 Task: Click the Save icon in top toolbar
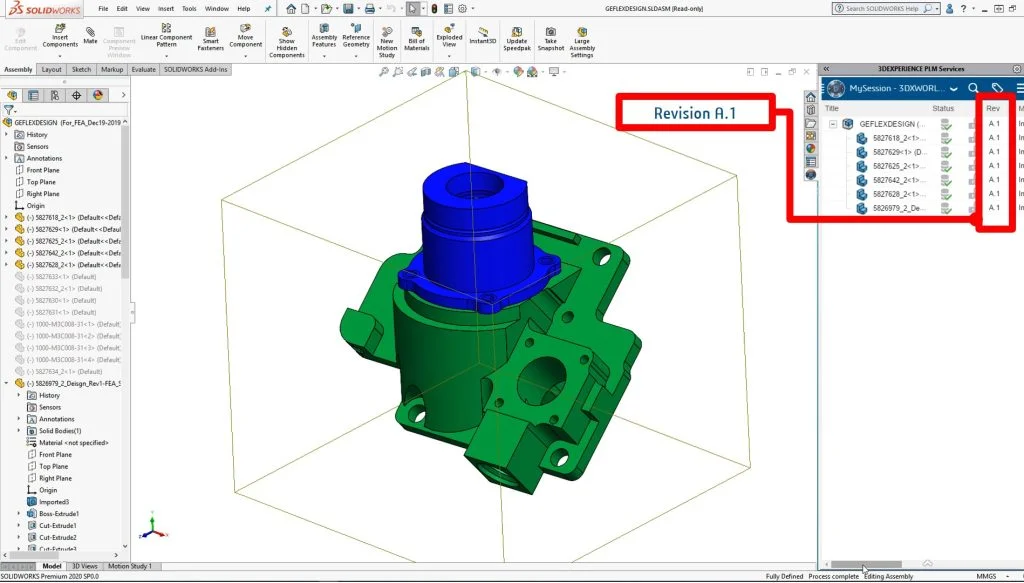(x=348, y=9)
